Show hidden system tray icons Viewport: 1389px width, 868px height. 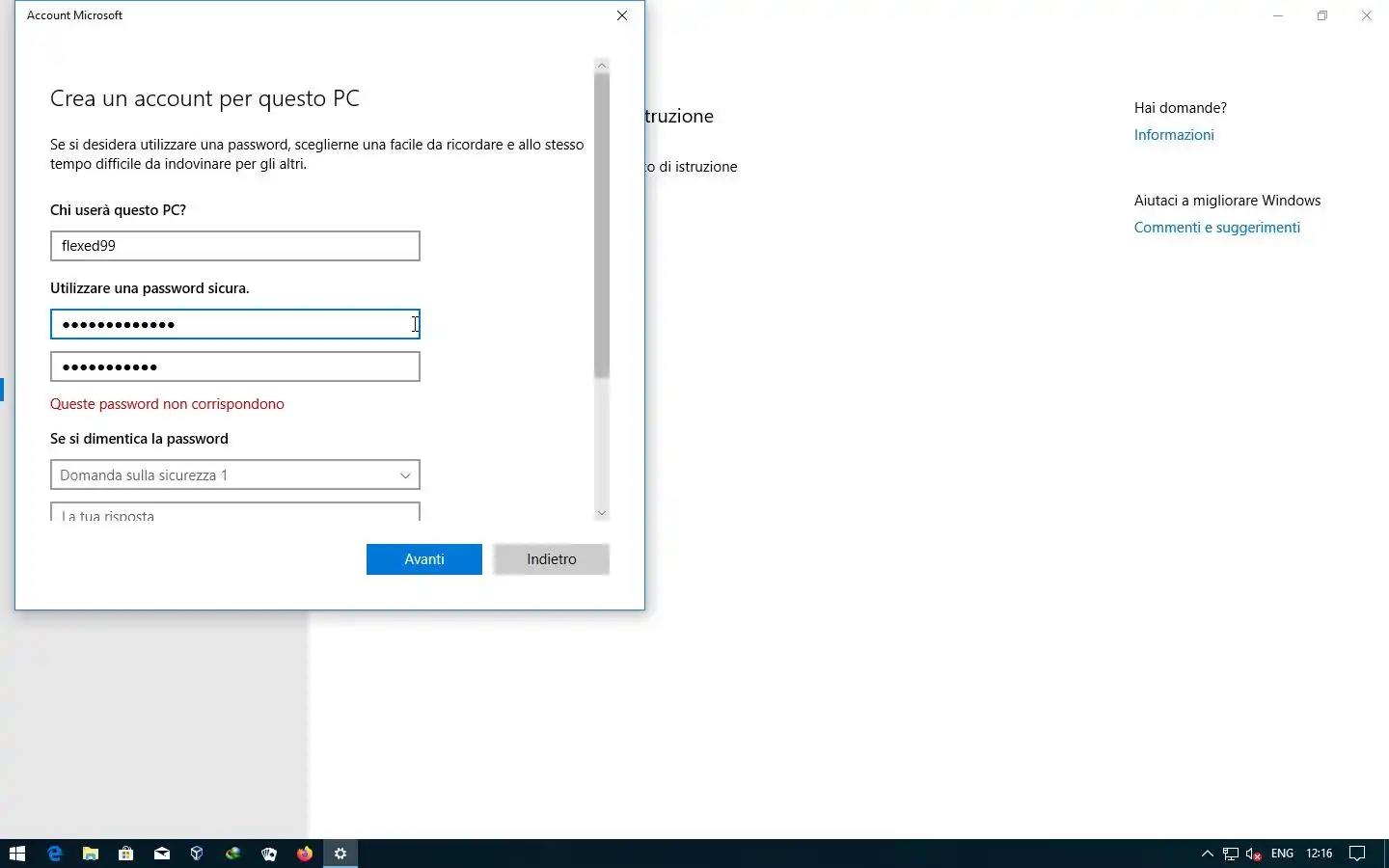pyautogui.click(x=1207, y=854)
